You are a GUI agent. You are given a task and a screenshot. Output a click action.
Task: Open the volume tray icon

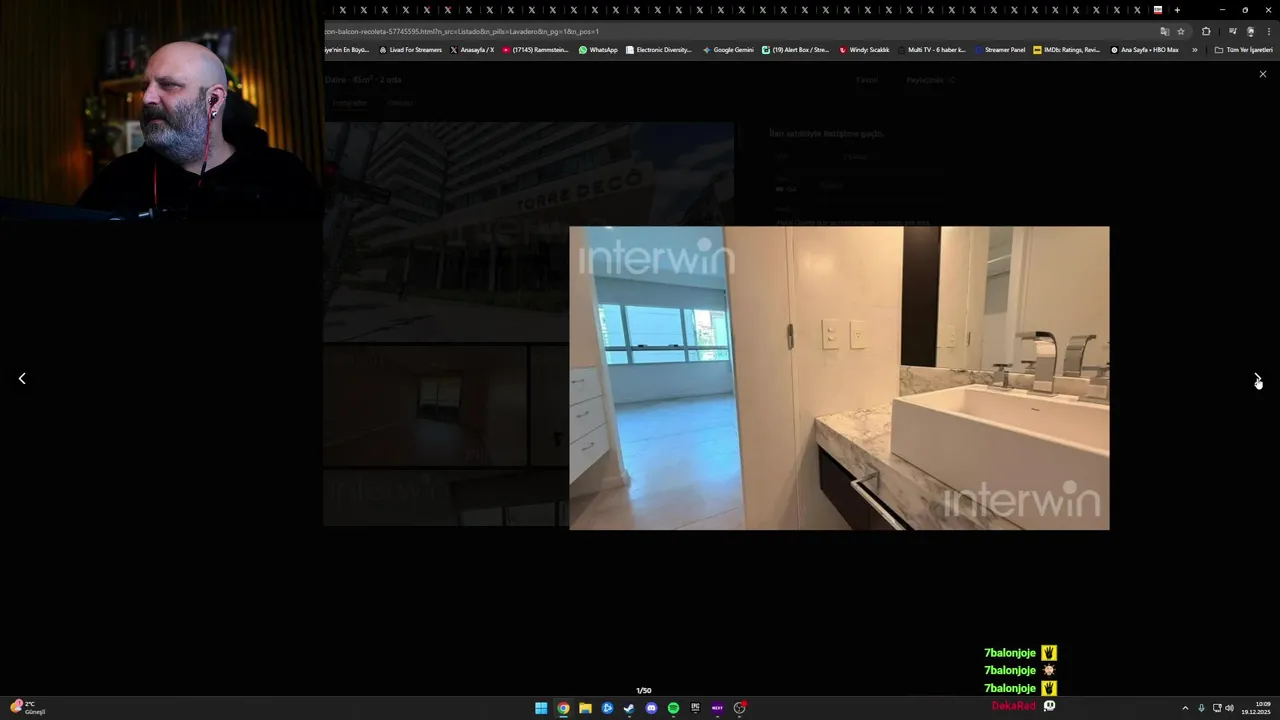coord(1229,708)
